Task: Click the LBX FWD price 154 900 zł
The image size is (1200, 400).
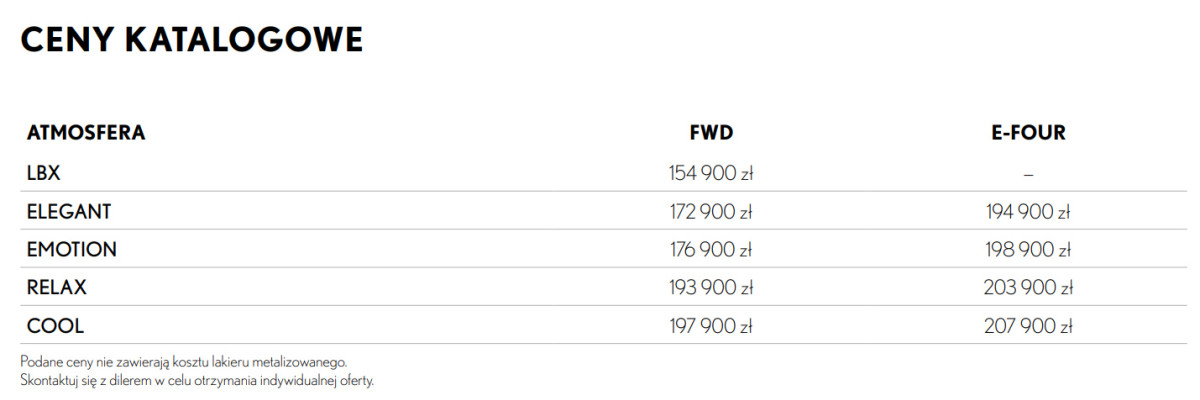Action: pyautogui.click(x=711, y=174)
